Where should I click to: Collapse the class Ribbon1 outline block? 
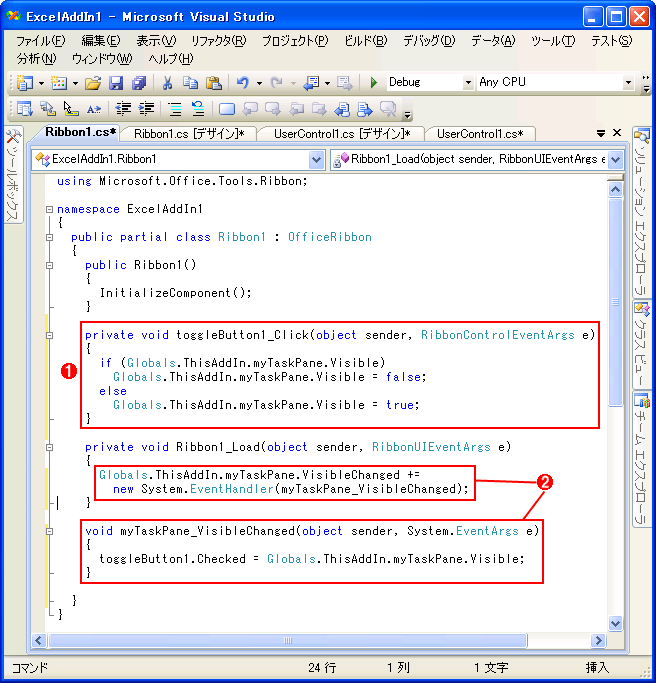50,237
